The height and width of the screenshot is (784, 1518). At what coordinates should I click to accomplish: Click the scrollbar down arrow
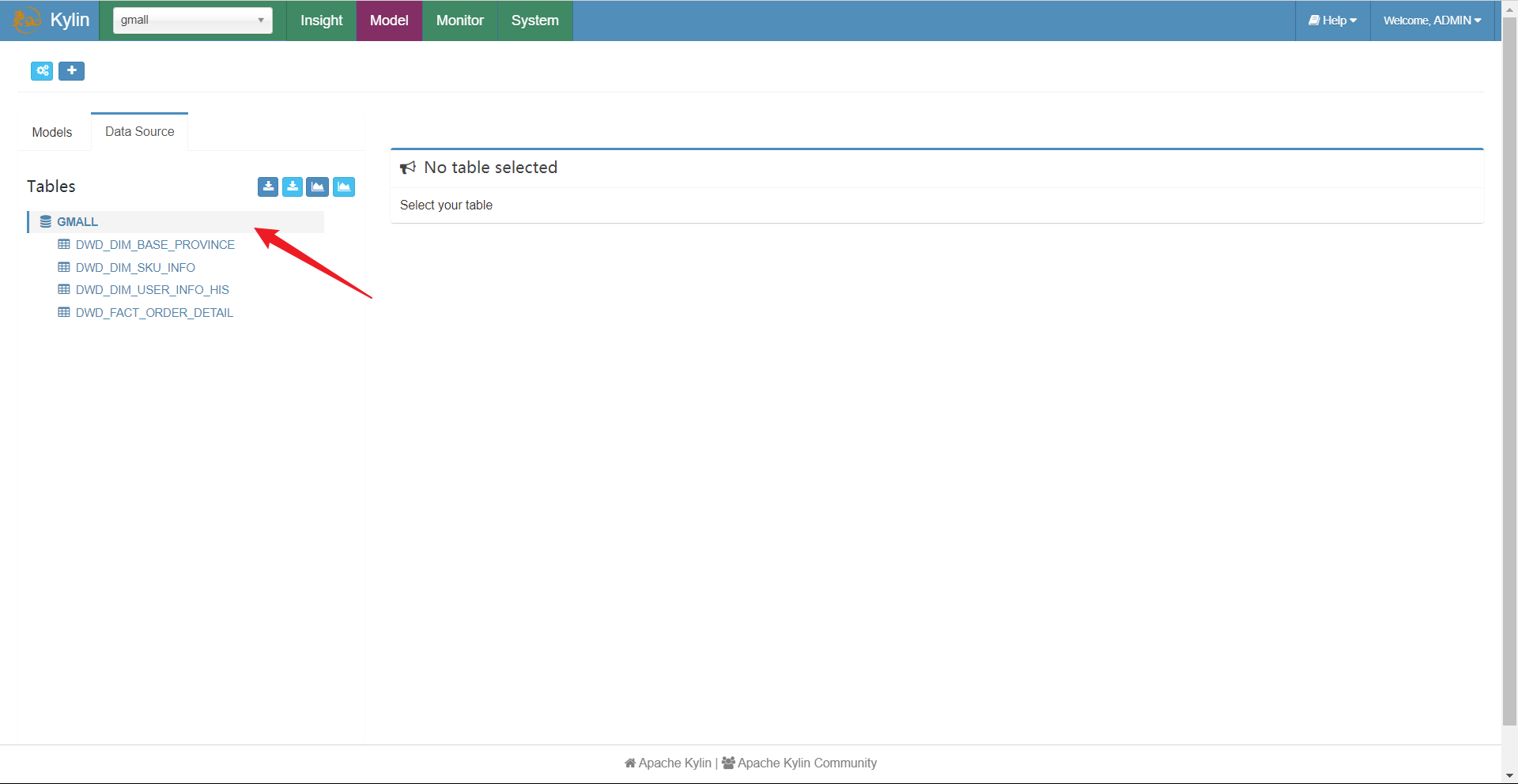coord(1509,776)
